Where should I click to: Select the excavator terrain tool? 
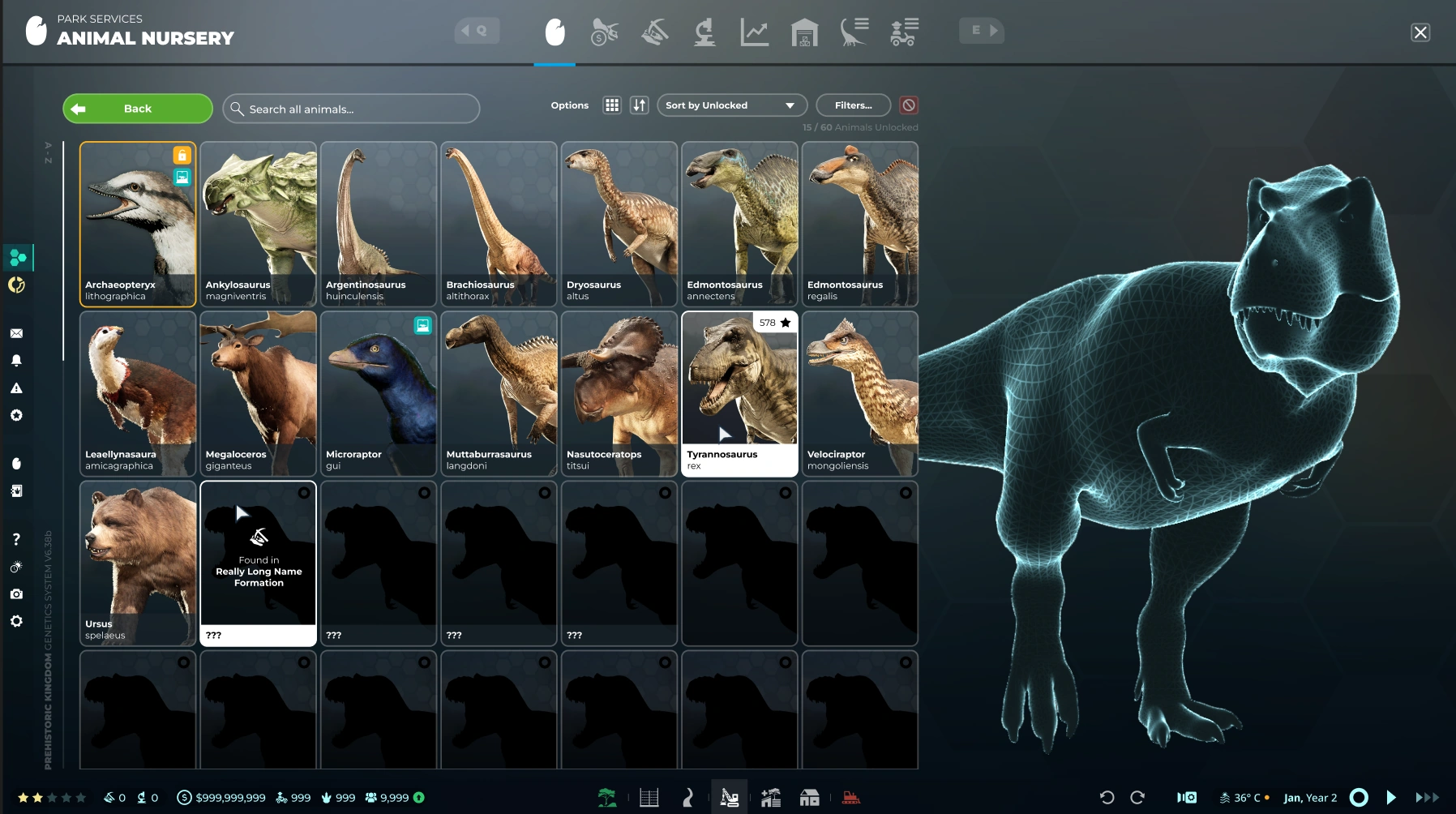tap(730, 798)
